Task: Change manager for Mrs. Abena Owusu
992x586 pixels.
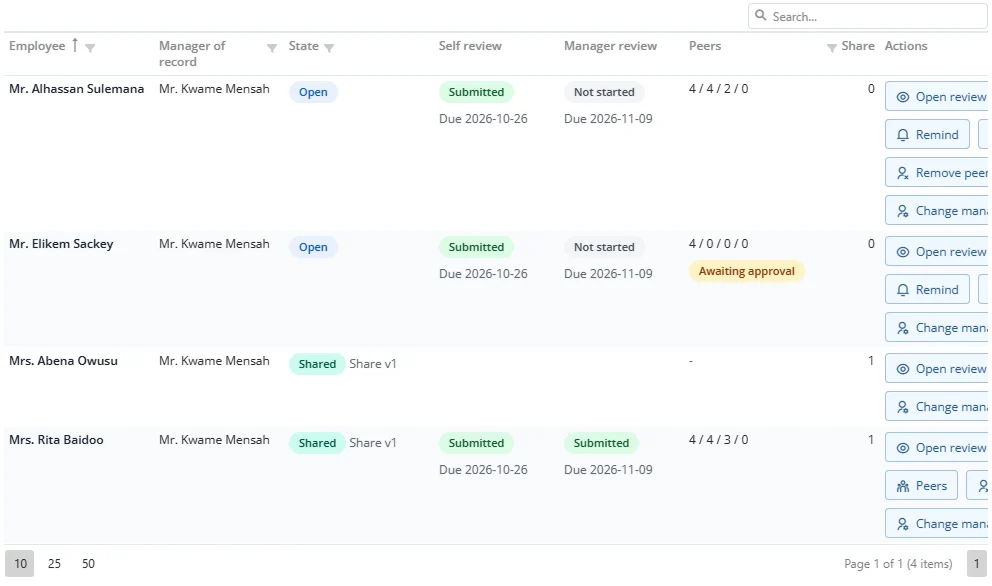Action: (937, 407)
